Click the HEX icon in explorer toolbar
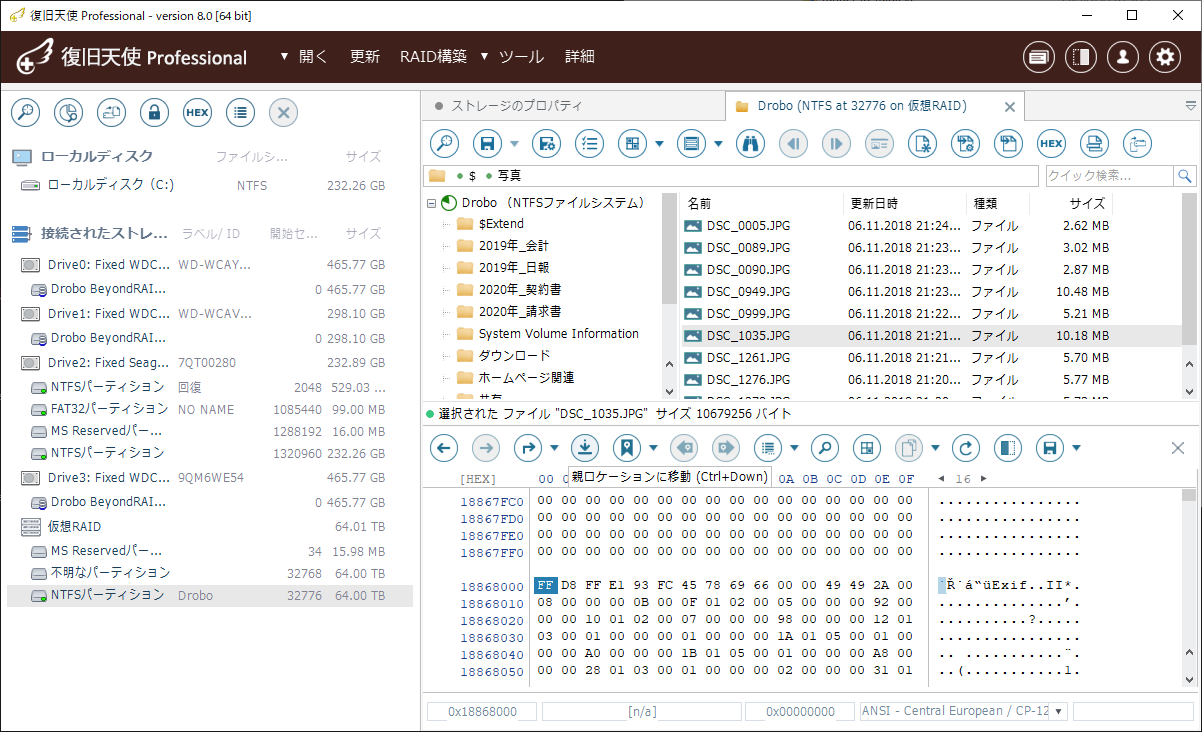 pos(1051,144)
